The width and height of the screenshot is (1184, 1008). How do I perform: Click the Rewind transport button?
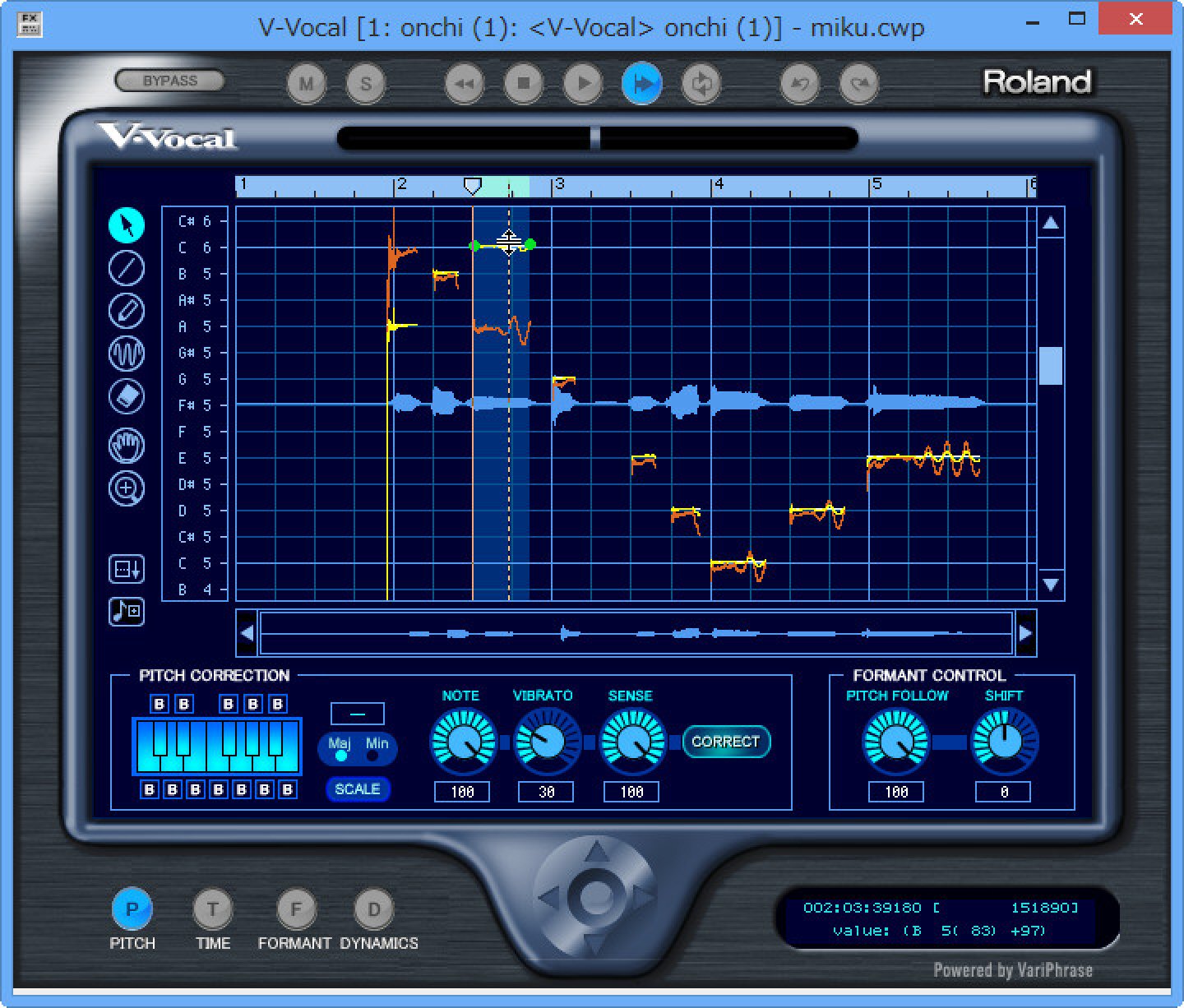click(x=465, y=84)
